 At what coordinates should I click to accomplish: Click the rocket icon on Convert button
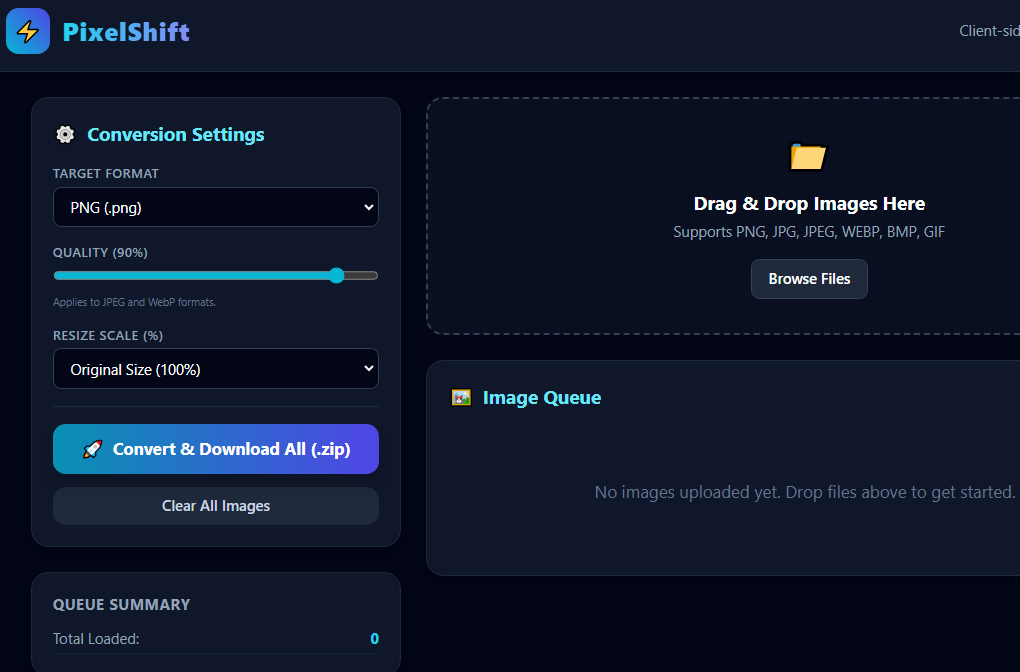point(92,450)
